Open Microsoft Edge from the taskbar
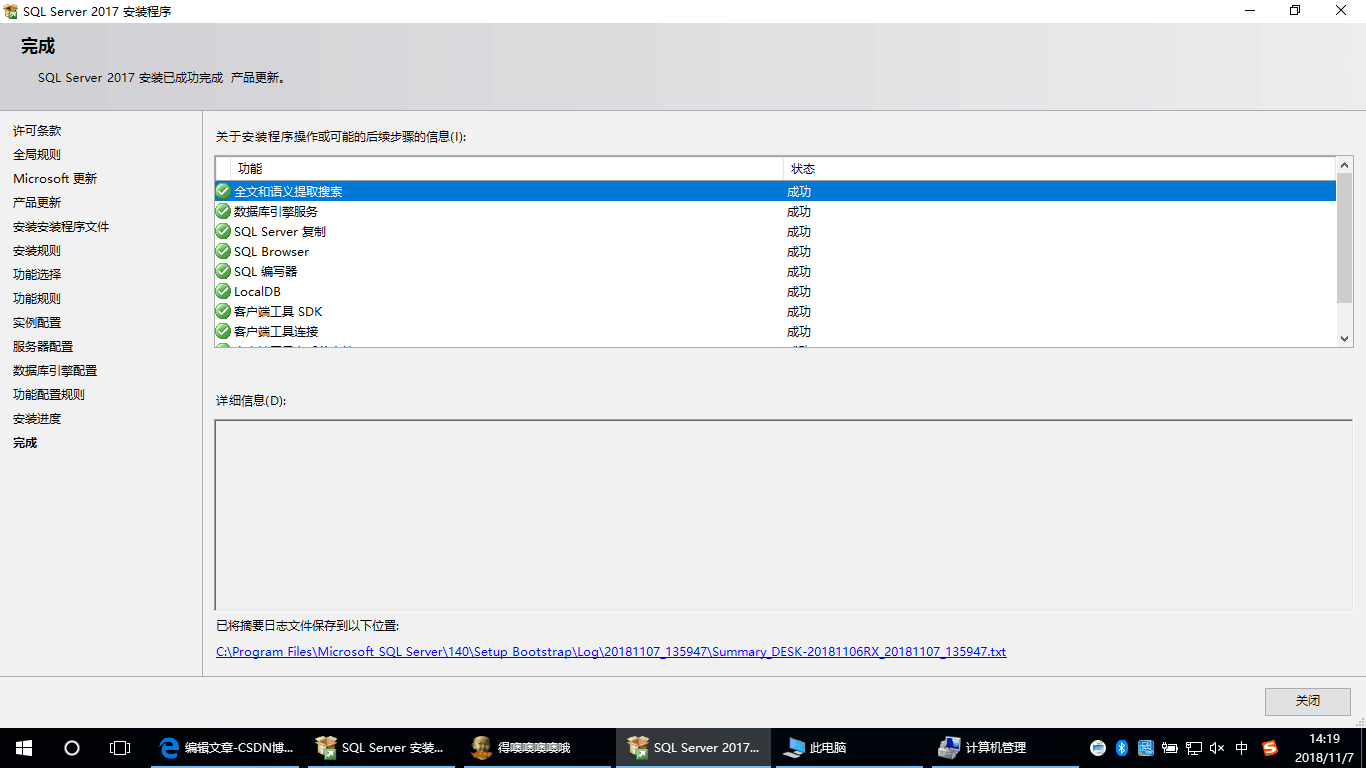Screen dimensions: 1366x768 click(x=166, y=747)
